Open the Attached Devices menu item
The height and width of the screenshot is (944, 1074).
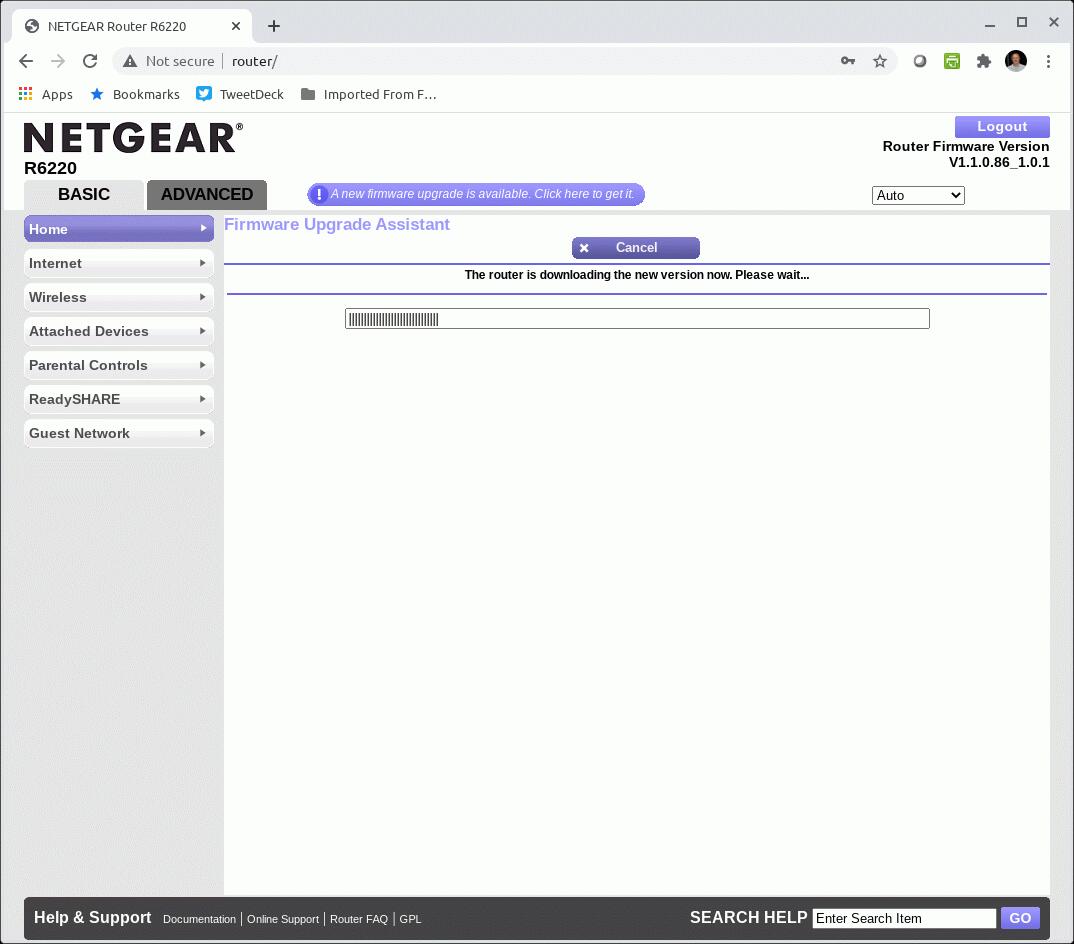click(118, 331)
